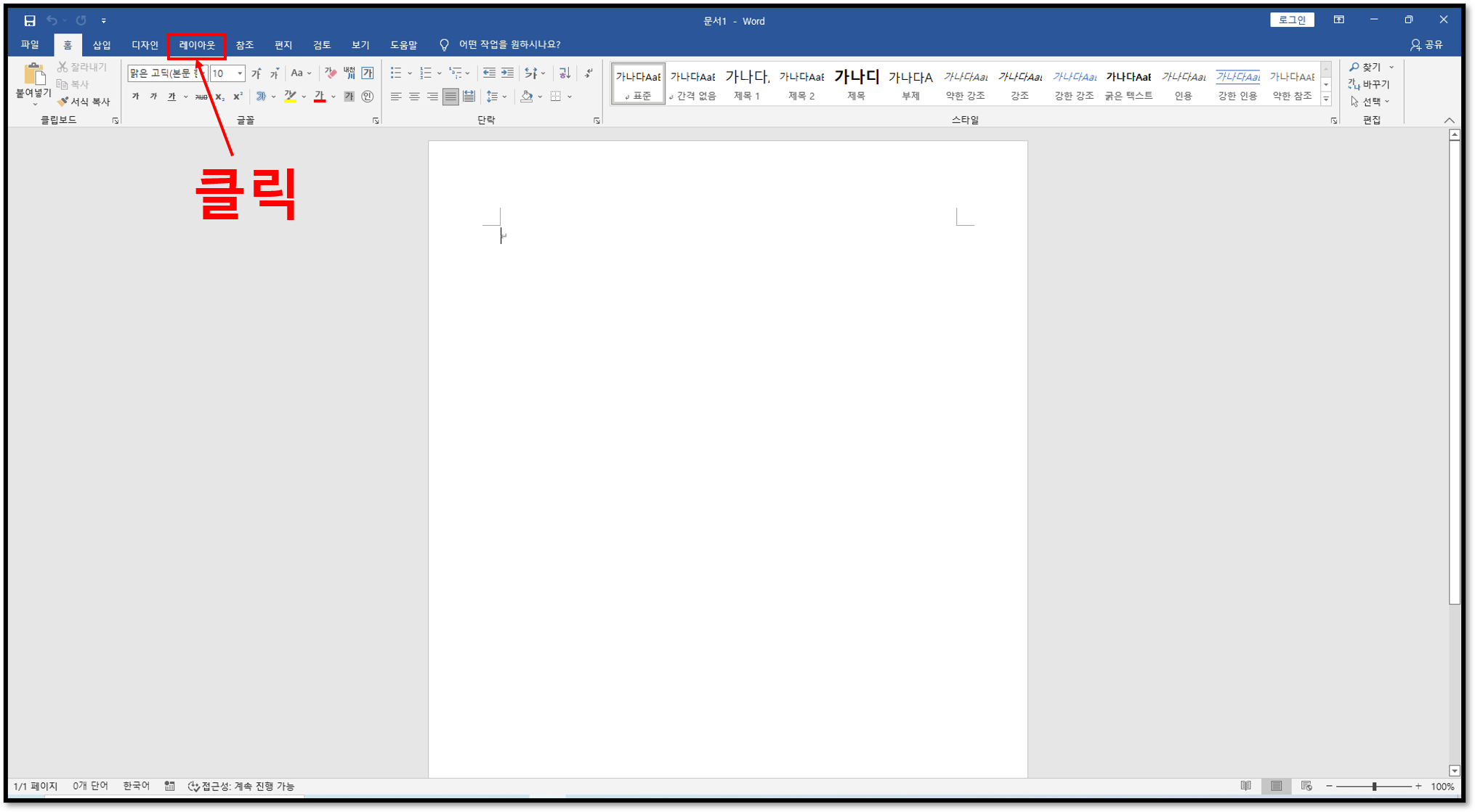The width and height of the screenshot is (1475, 812).
Task: Apply subscript formatting
Action: pos(219,97)
